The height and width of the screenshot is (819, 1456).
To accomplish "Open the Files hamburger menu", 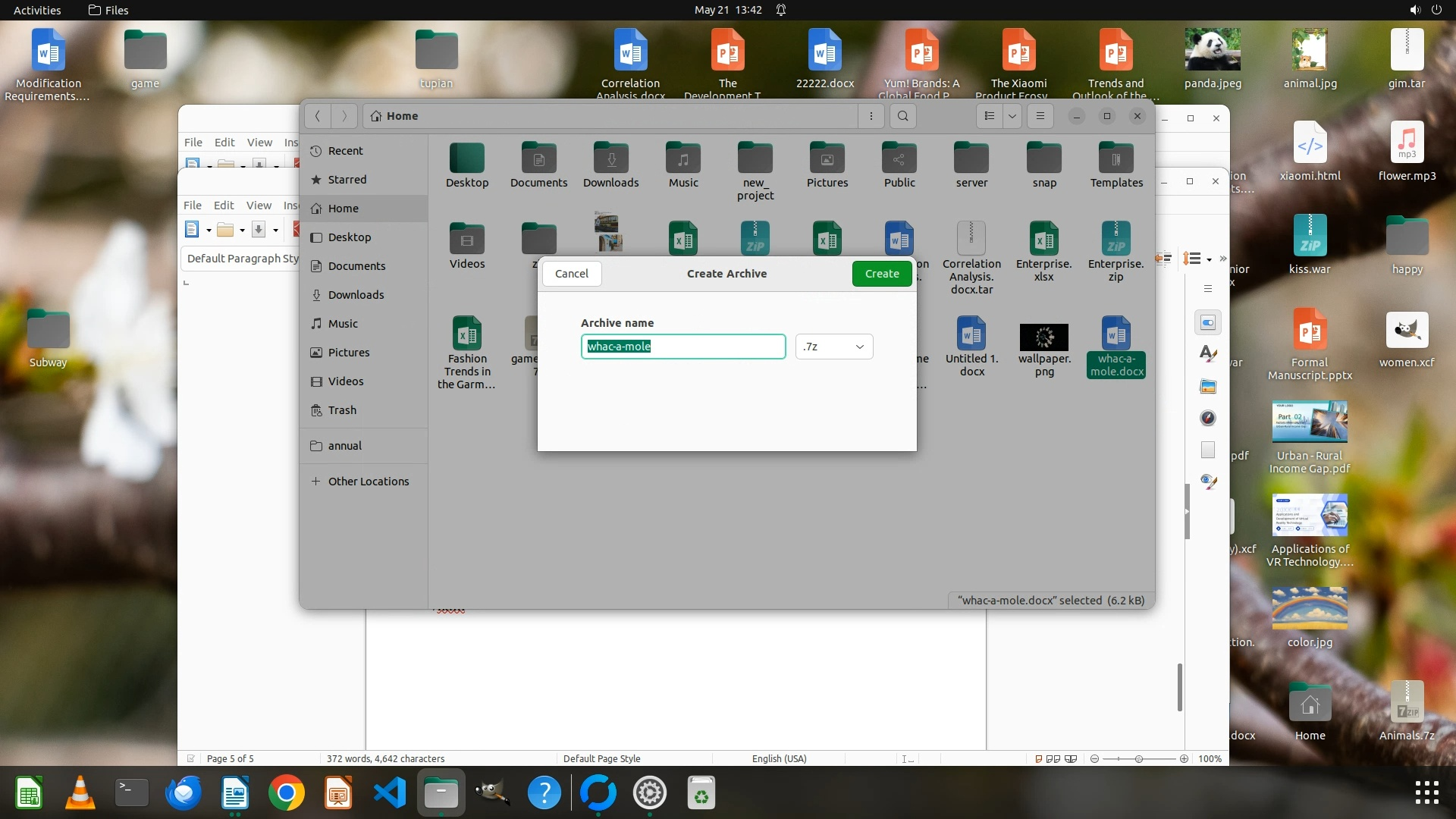I will 1040,116.
